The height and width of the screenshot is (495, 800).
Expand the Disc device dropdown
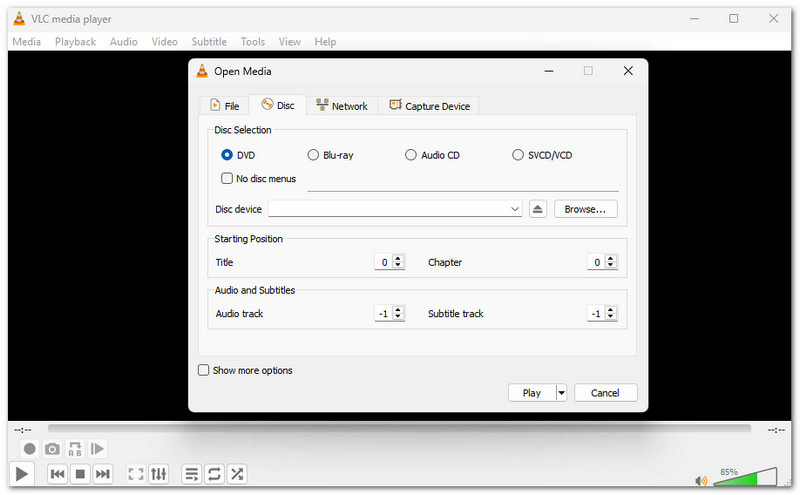coord(515,209)
